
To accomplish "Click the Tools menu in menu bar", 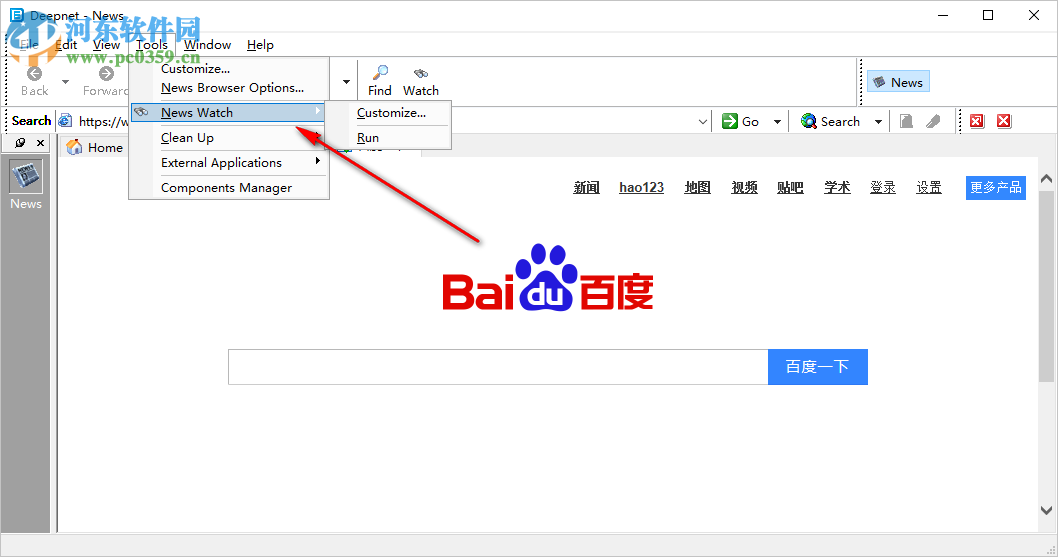I will click(x=152, y=45).
